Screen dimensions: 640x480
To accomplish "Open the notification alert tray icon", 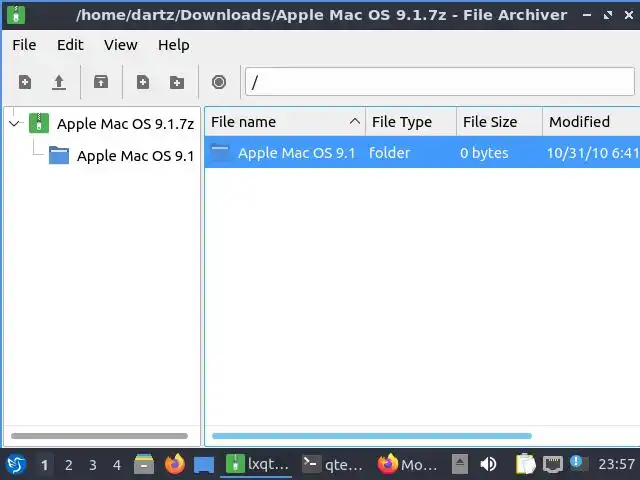I will coord(580,463).
